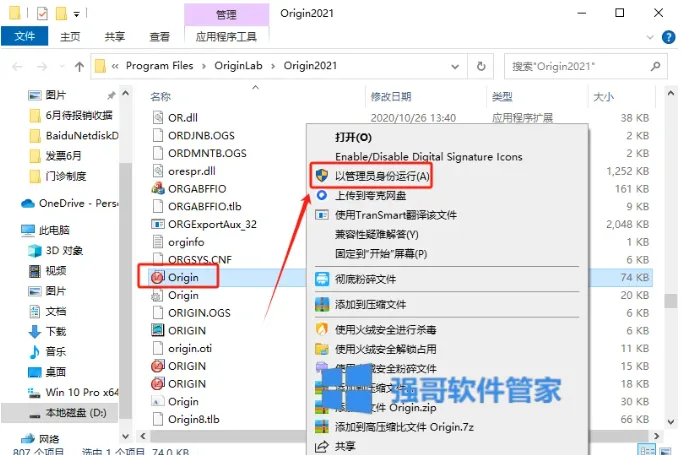Image resolution: width=688 pixels, height=455 pixels.
Task: Select Enable/Disable Digital Signature Icons
Action: pos(447,157)
